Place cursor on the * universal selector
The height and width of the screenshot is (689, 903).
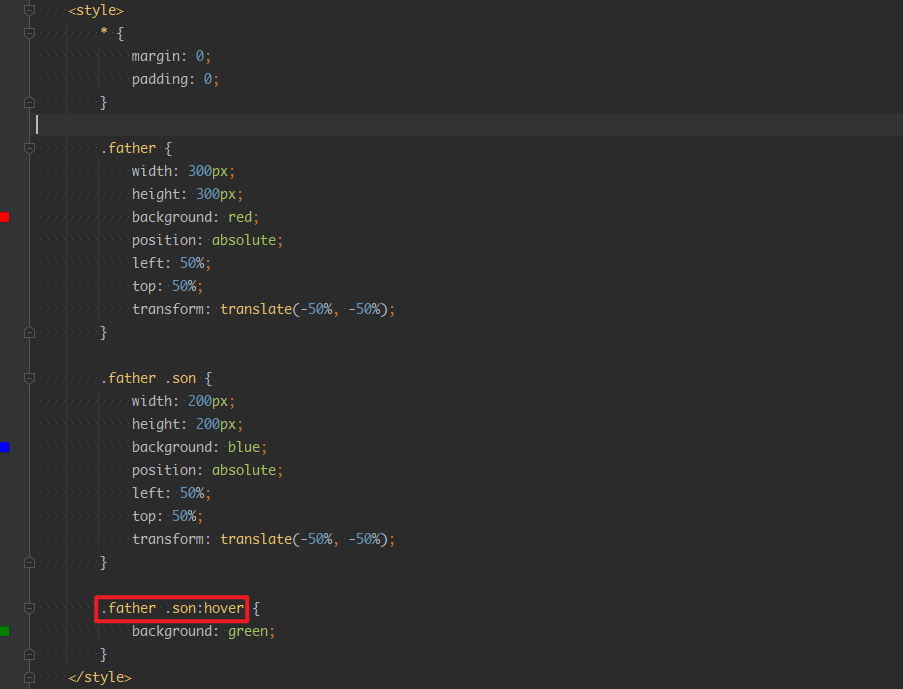coord(104,31)
